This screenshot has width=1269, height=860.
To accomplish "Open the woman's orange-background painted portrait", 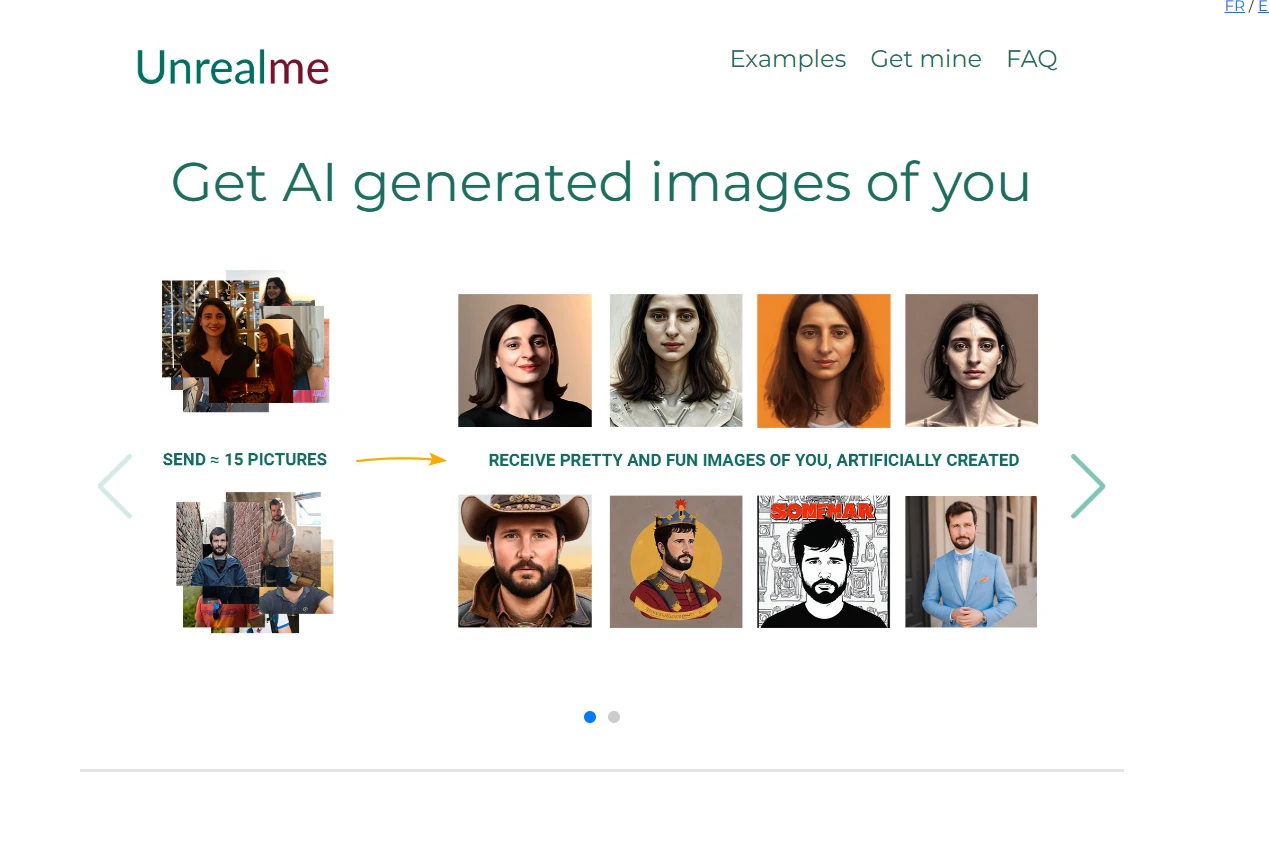I will [823, 360].
